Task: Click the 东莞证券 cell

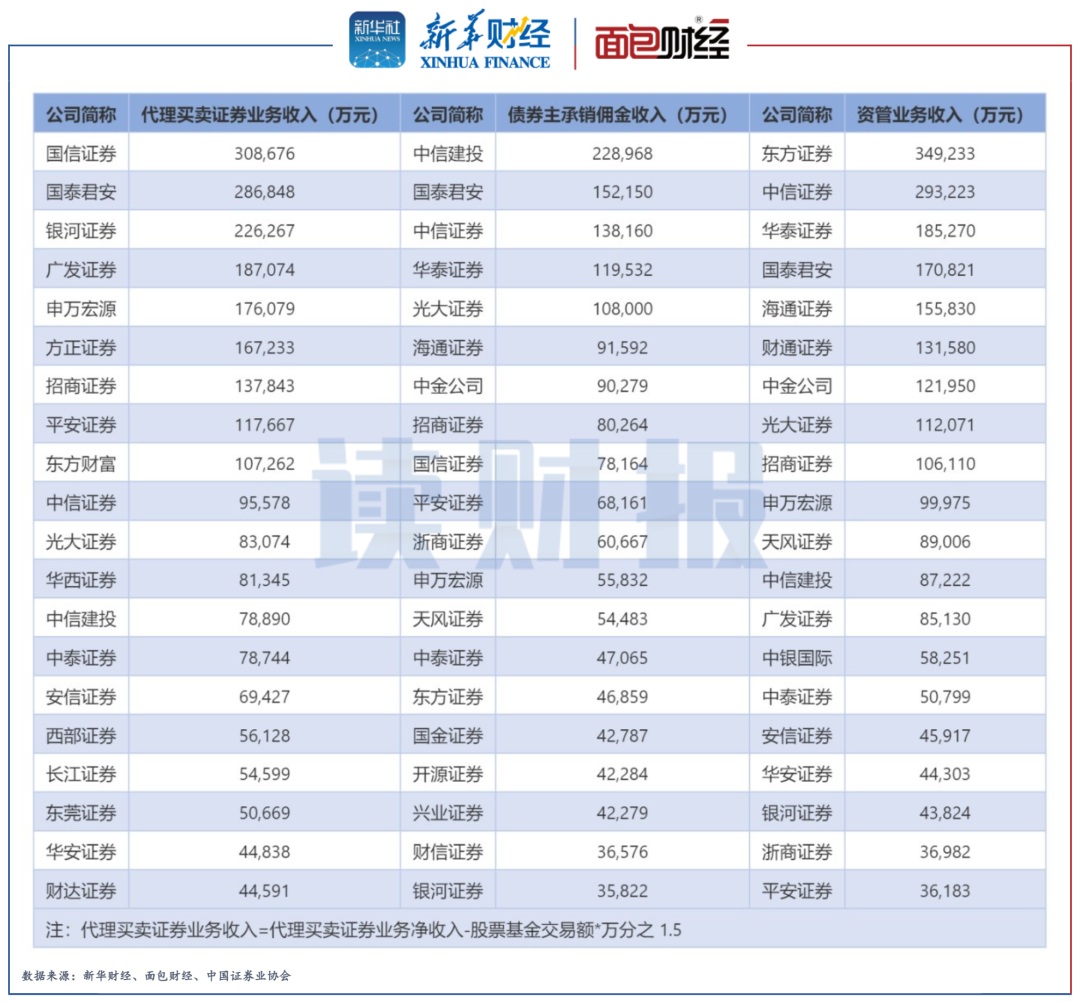Action: [x=81, y=813]
